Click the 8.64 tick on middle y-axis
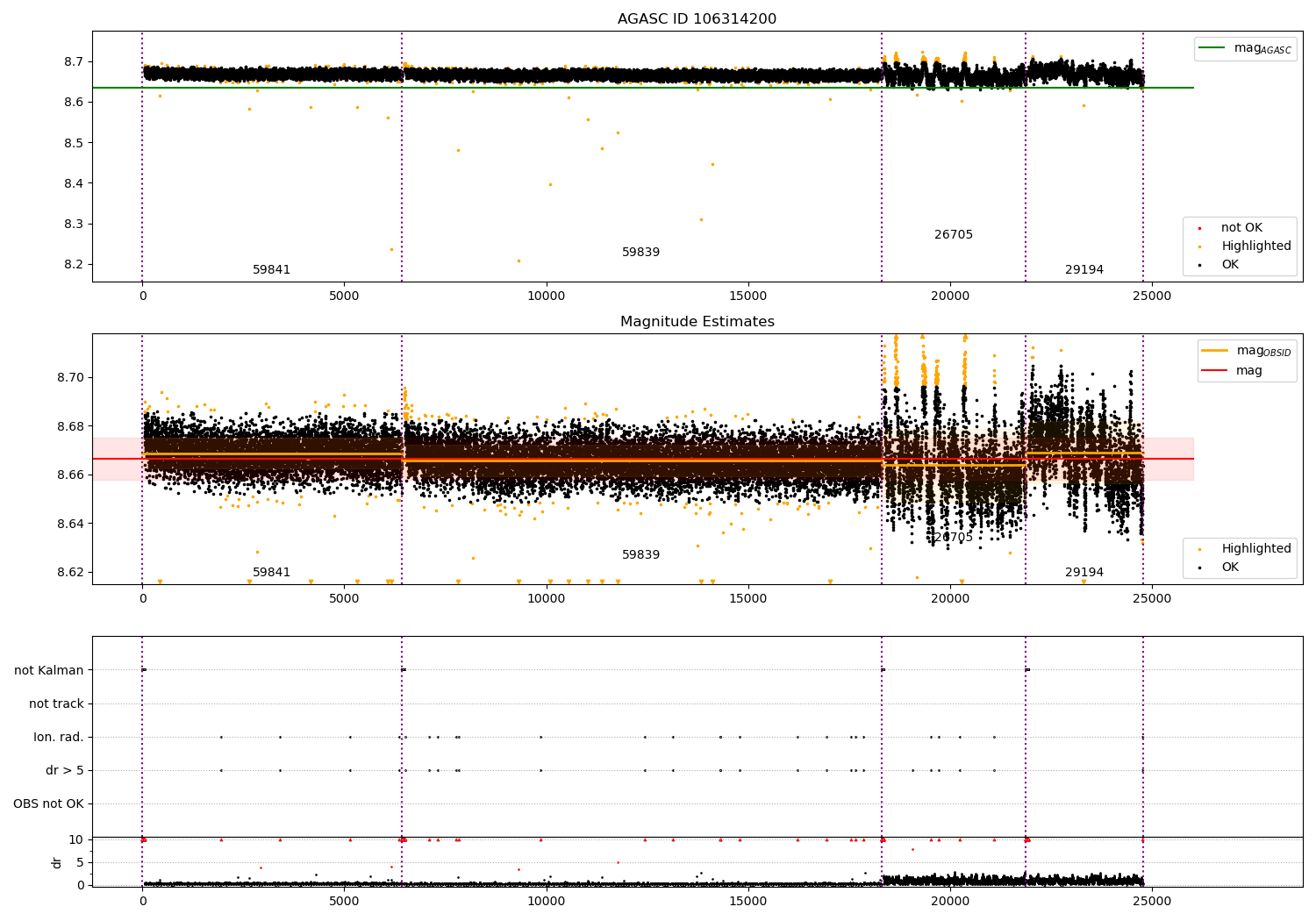Viewport: 1316px width, 921px height. click(70, 524)
